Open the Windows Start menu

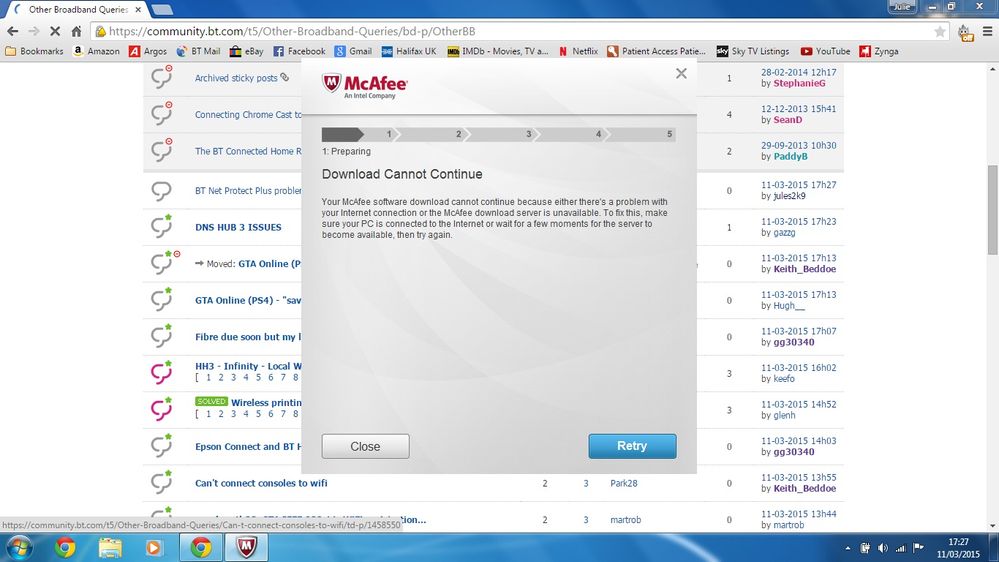(x=18, y=547)
